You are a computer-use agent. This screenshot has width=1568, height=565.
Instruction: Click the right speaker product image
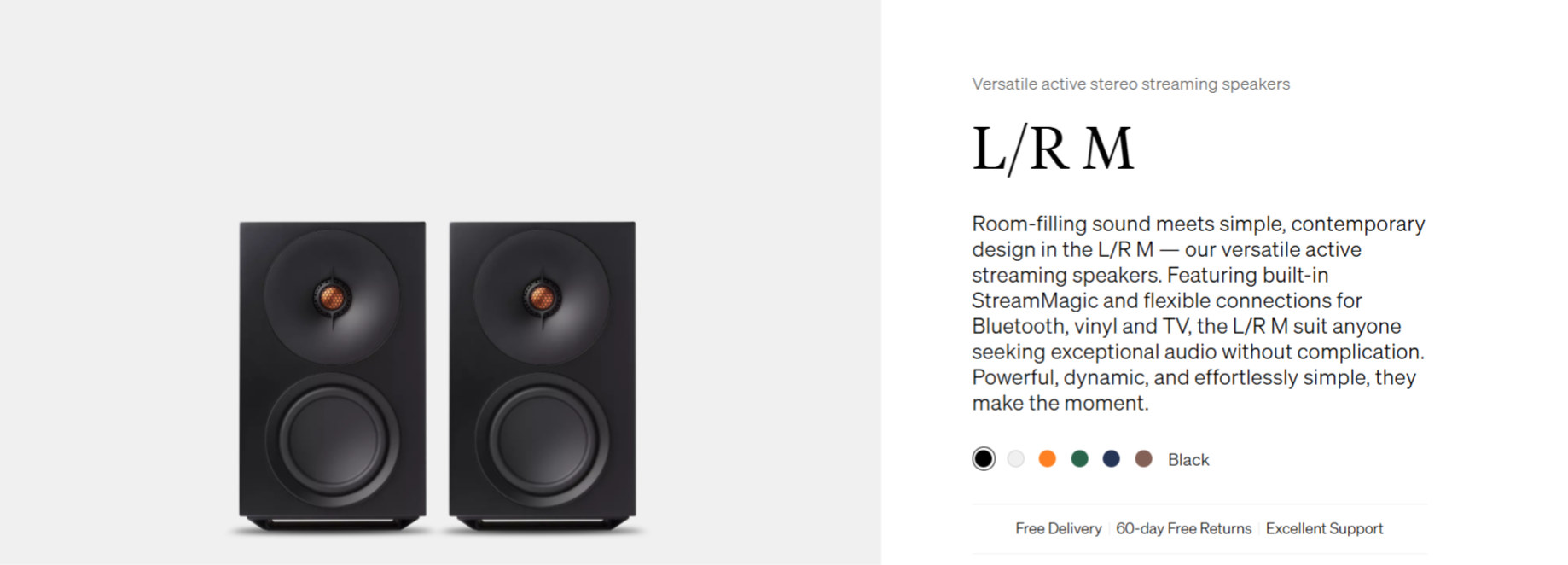[x=543, y=377]
